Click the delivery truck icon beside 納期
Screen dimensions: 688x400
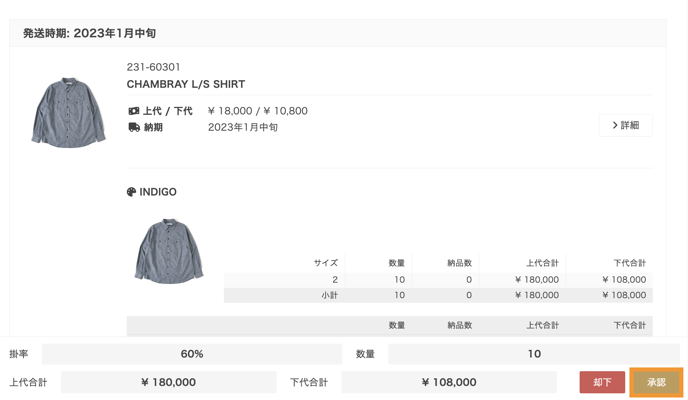(133, 128)
